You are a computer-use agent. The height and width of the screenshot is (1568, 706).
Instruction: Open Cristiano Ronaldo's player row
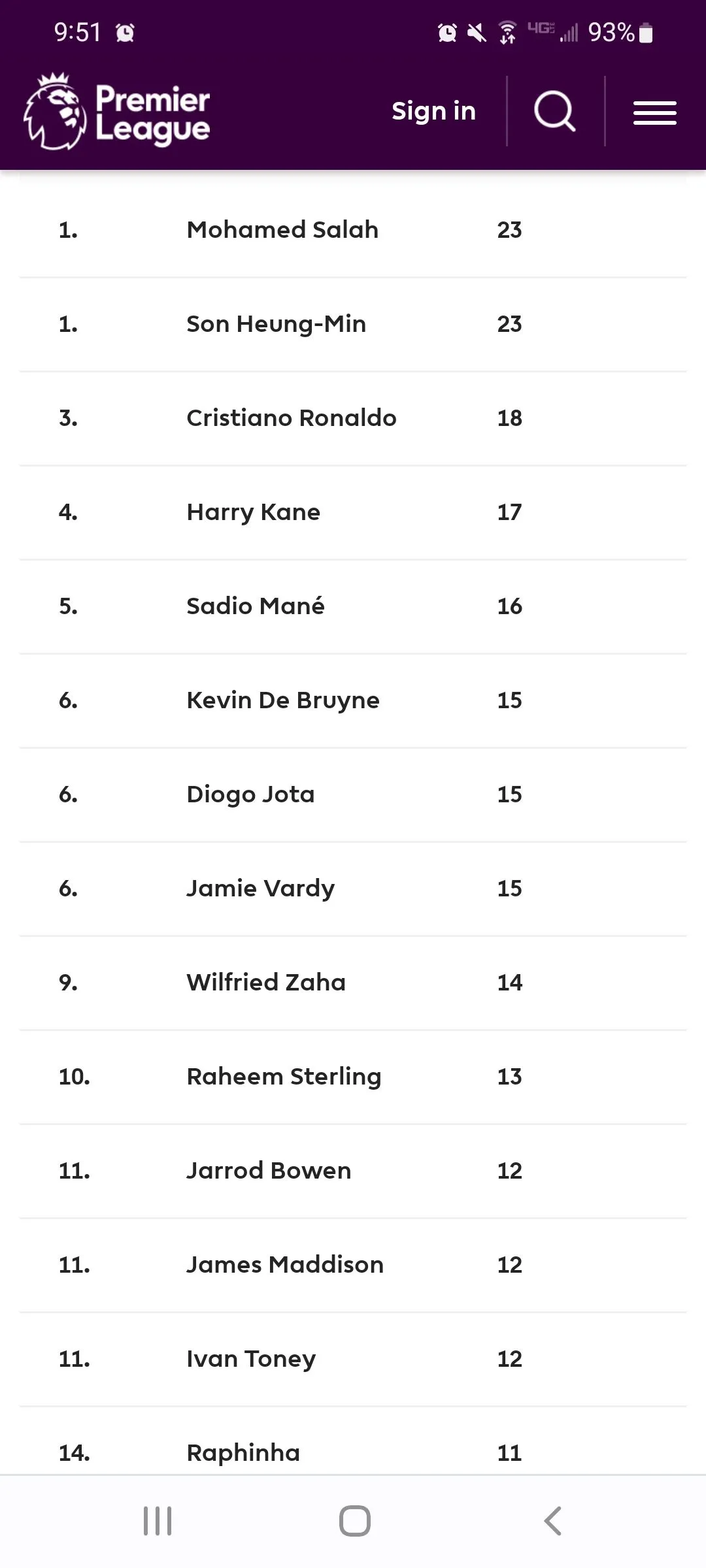coord(291,418)
